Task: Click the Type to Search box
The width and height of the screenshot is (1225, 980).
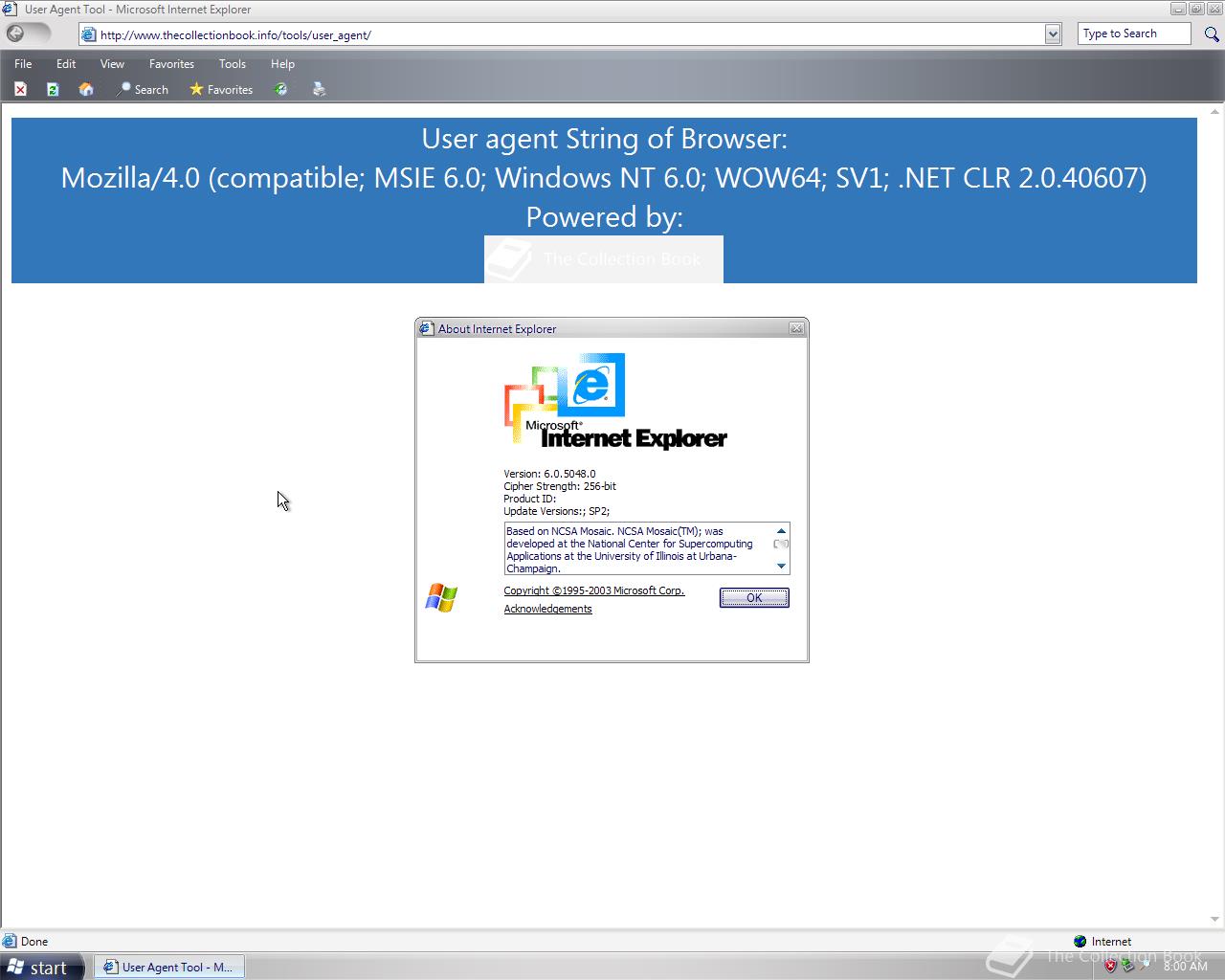Action: 1134,33
